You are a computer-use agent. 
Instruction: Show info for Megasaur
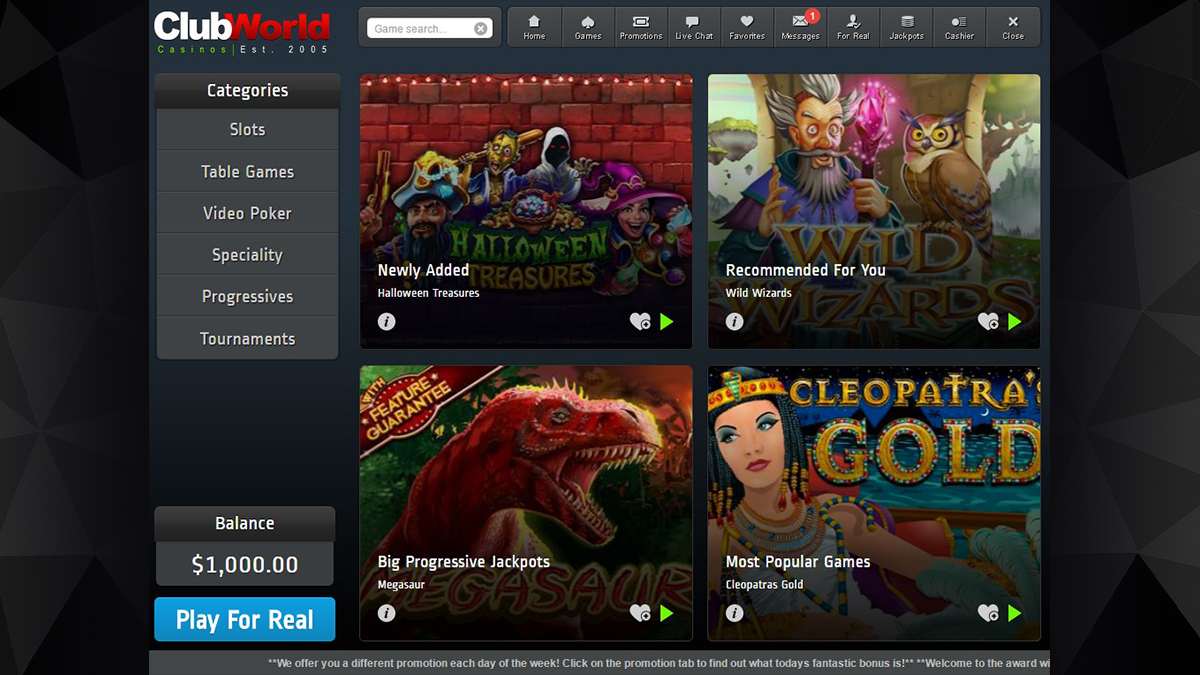387,614
